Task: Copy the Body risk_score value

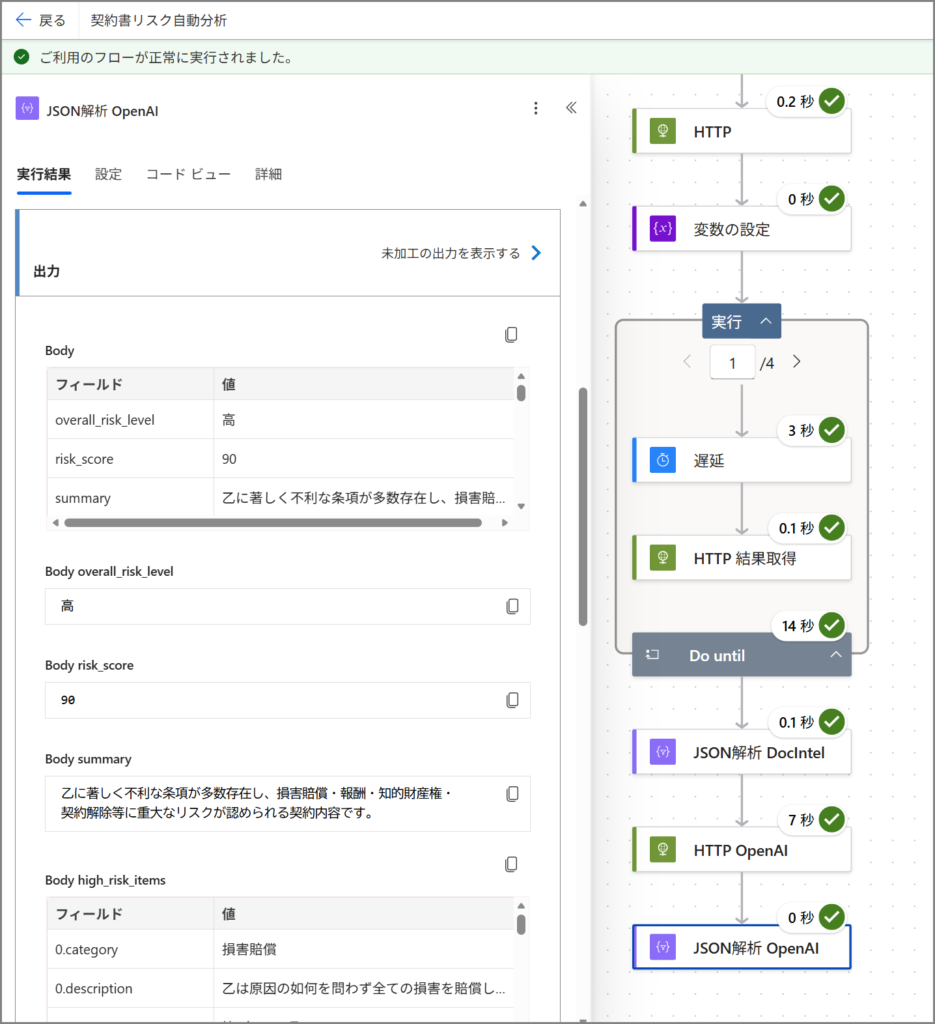Action: [512, 700]
